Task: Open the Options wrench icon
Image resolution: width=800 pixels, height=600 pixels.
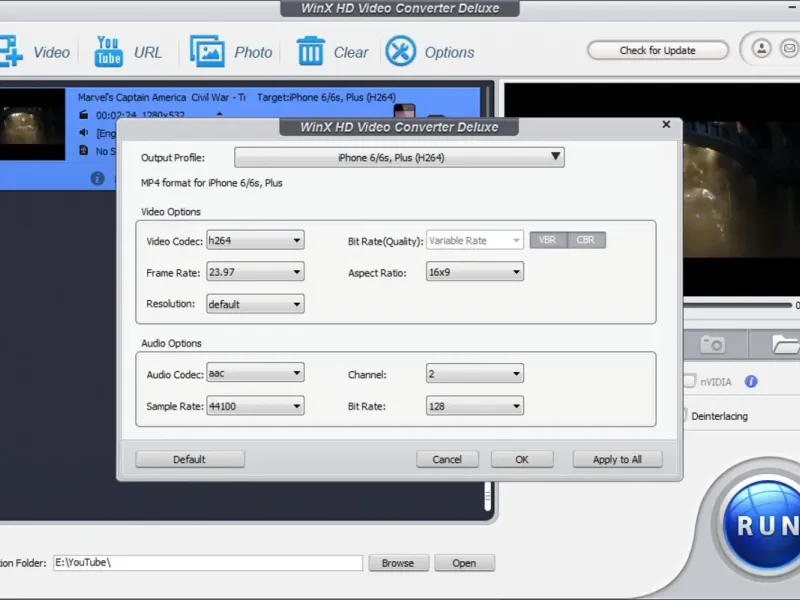Action: click(x=401, y=51)
